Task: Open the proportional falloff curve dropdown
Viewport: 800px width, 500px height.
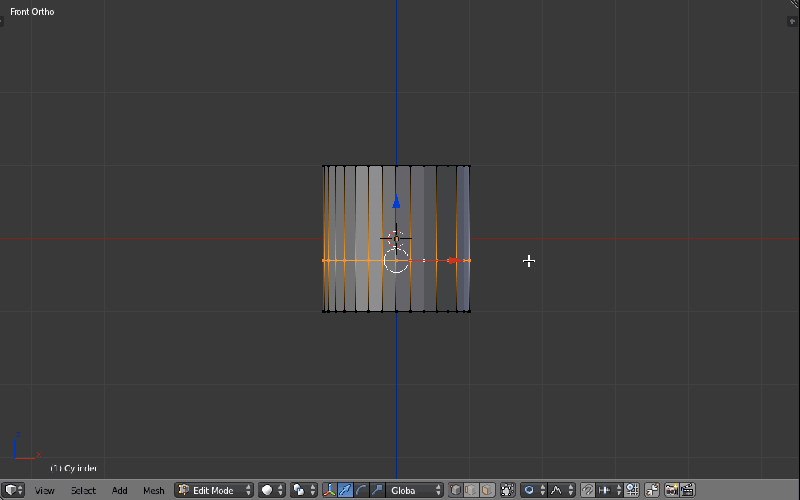Action: tap(561, 490)
